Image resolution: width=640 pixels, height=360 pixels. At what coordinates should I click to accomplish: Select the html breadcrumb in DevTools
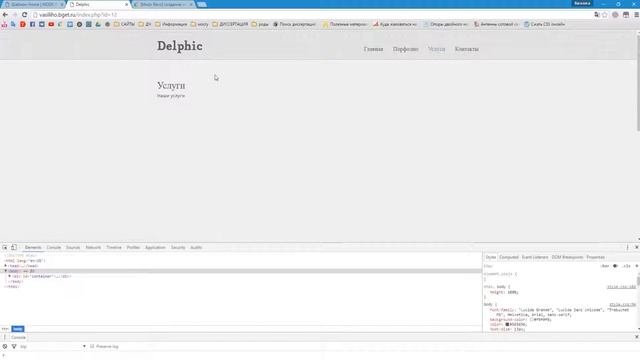5,329
